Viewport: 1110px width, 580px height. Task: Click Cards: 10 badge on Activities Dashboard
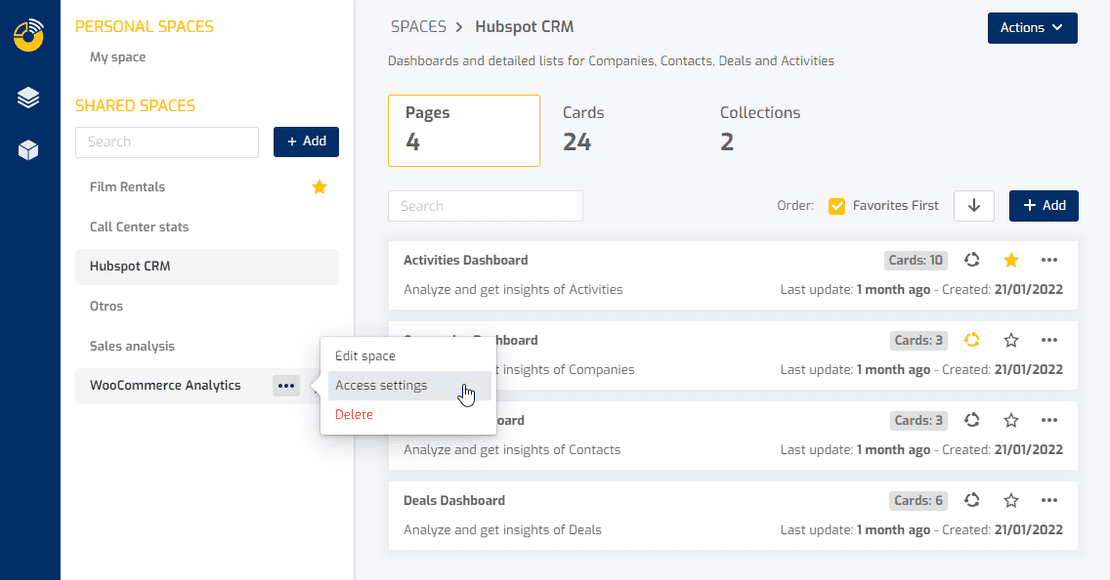(915, 260)
